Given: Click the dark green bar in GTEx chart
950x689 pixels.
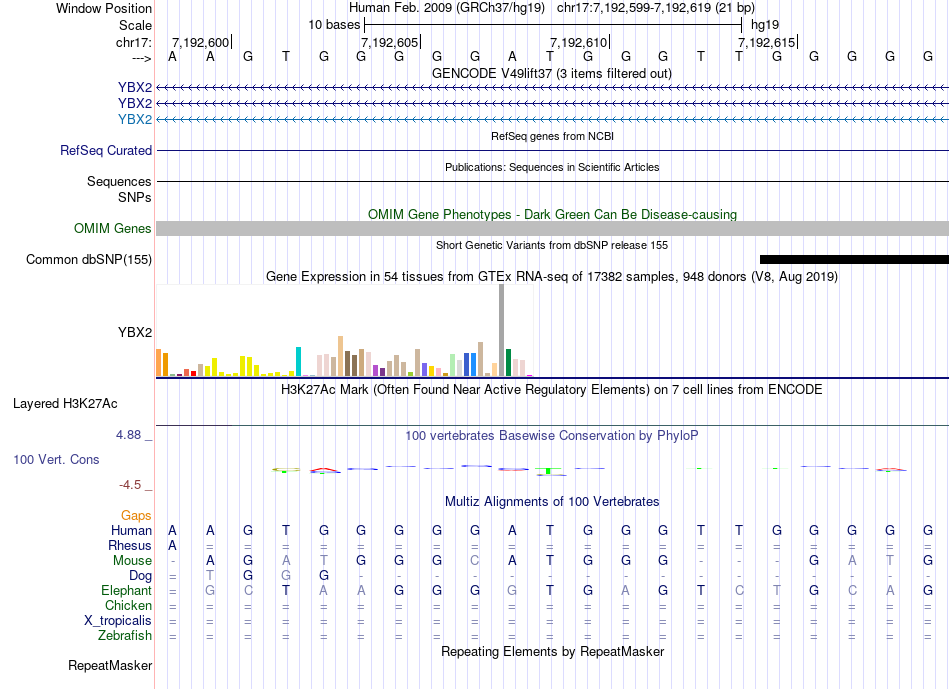Looking at the screenshot, I should click(x=508, y=362).
